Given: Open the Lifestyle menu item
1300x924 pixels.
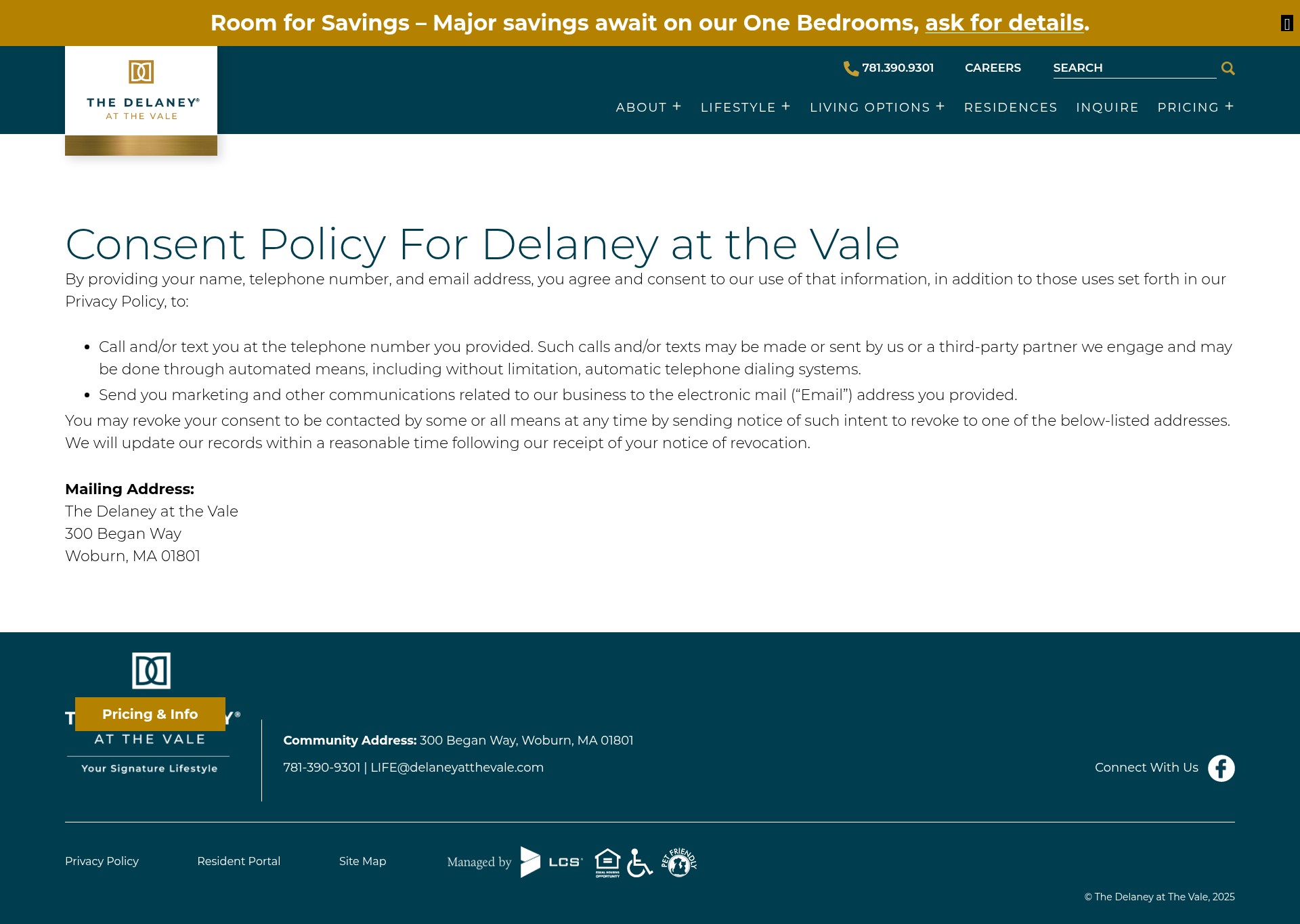Looking at the screenshot, I should pos(738,108).
